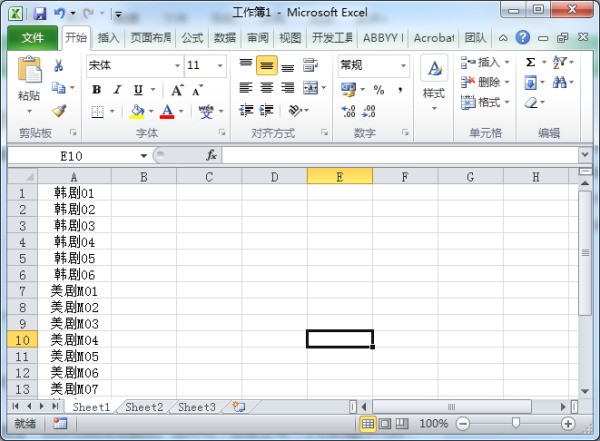Screen dimensions: 600x441
Task: Click the percent style button
Action: point(379,90)
